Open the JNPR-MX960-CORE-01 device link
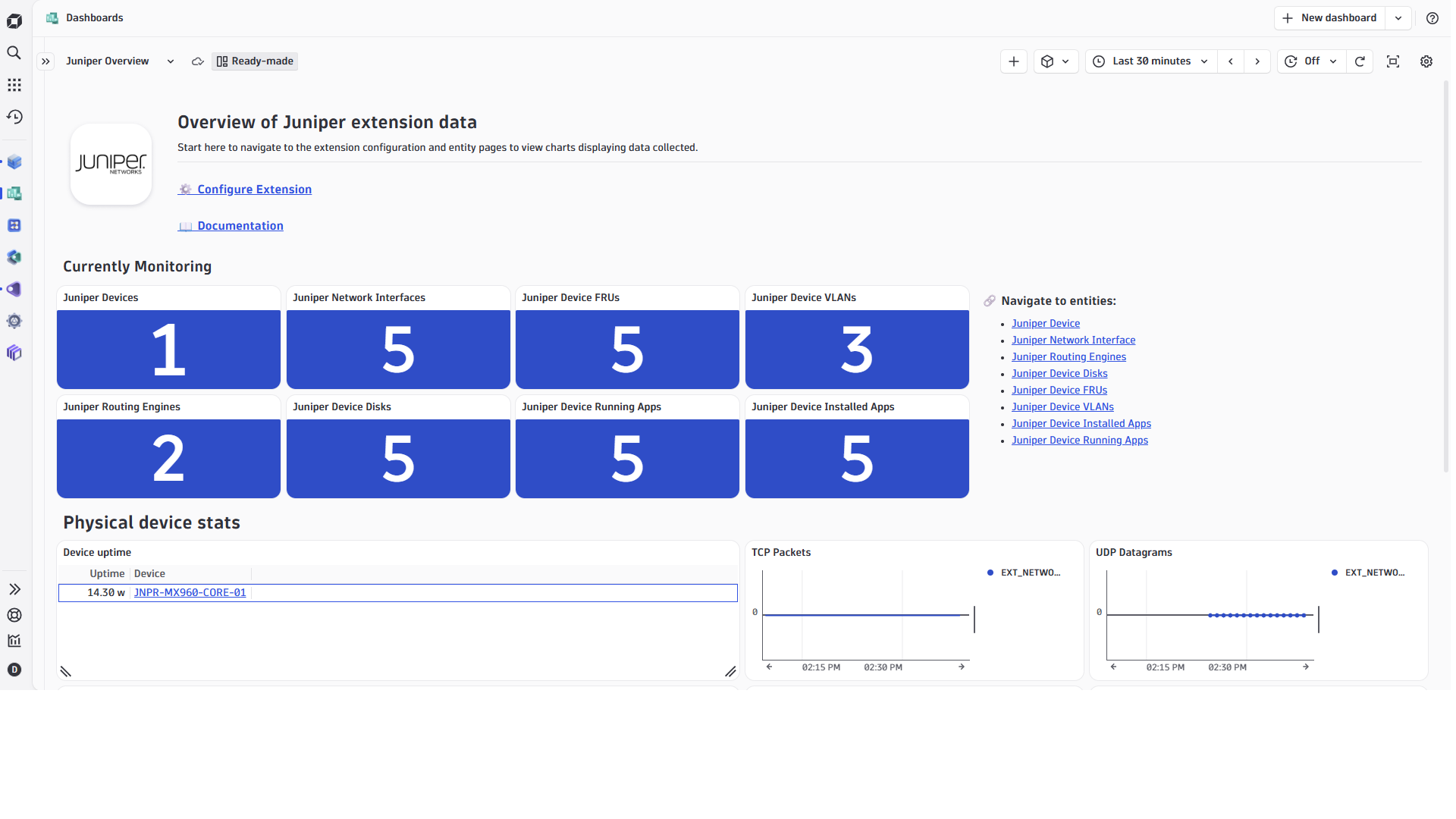This screenshot has width=1456, height=819. pos(190,593)
